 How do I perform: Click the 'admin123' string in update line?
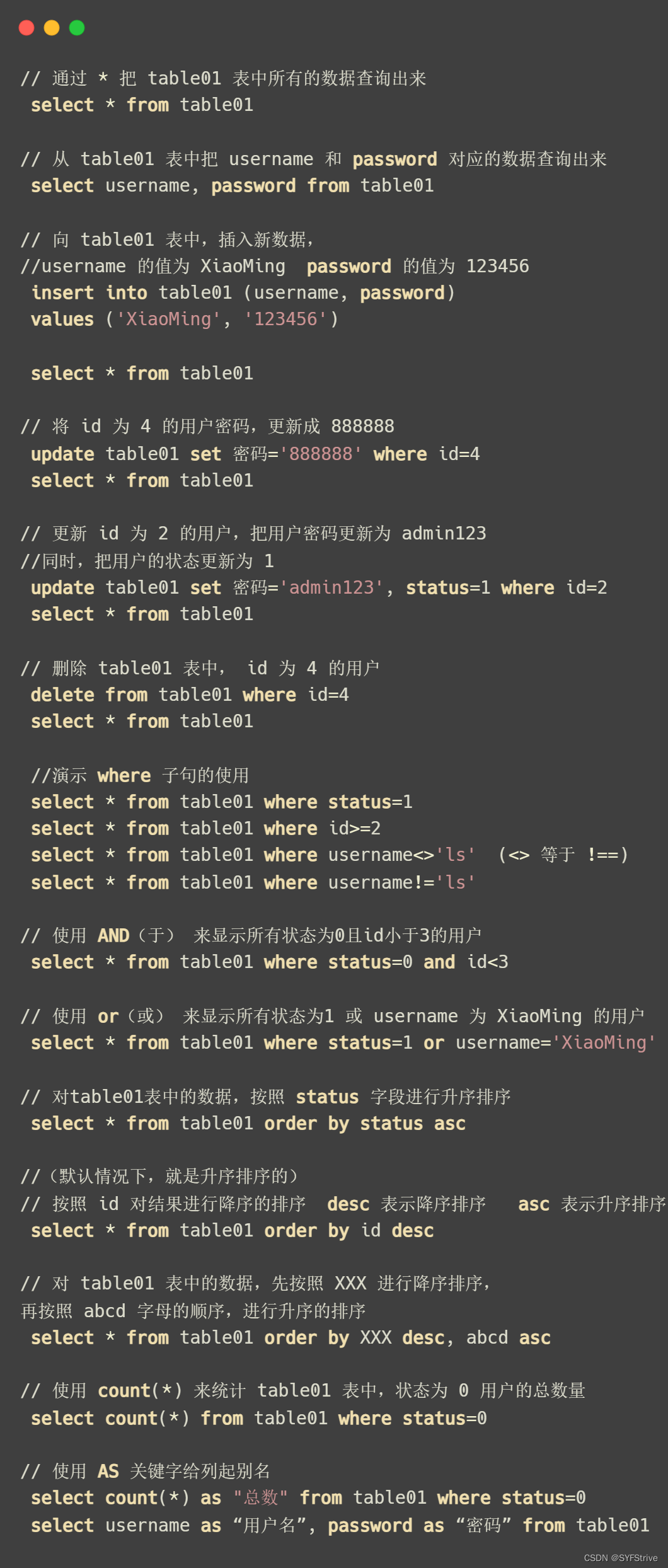coord(331,587)
